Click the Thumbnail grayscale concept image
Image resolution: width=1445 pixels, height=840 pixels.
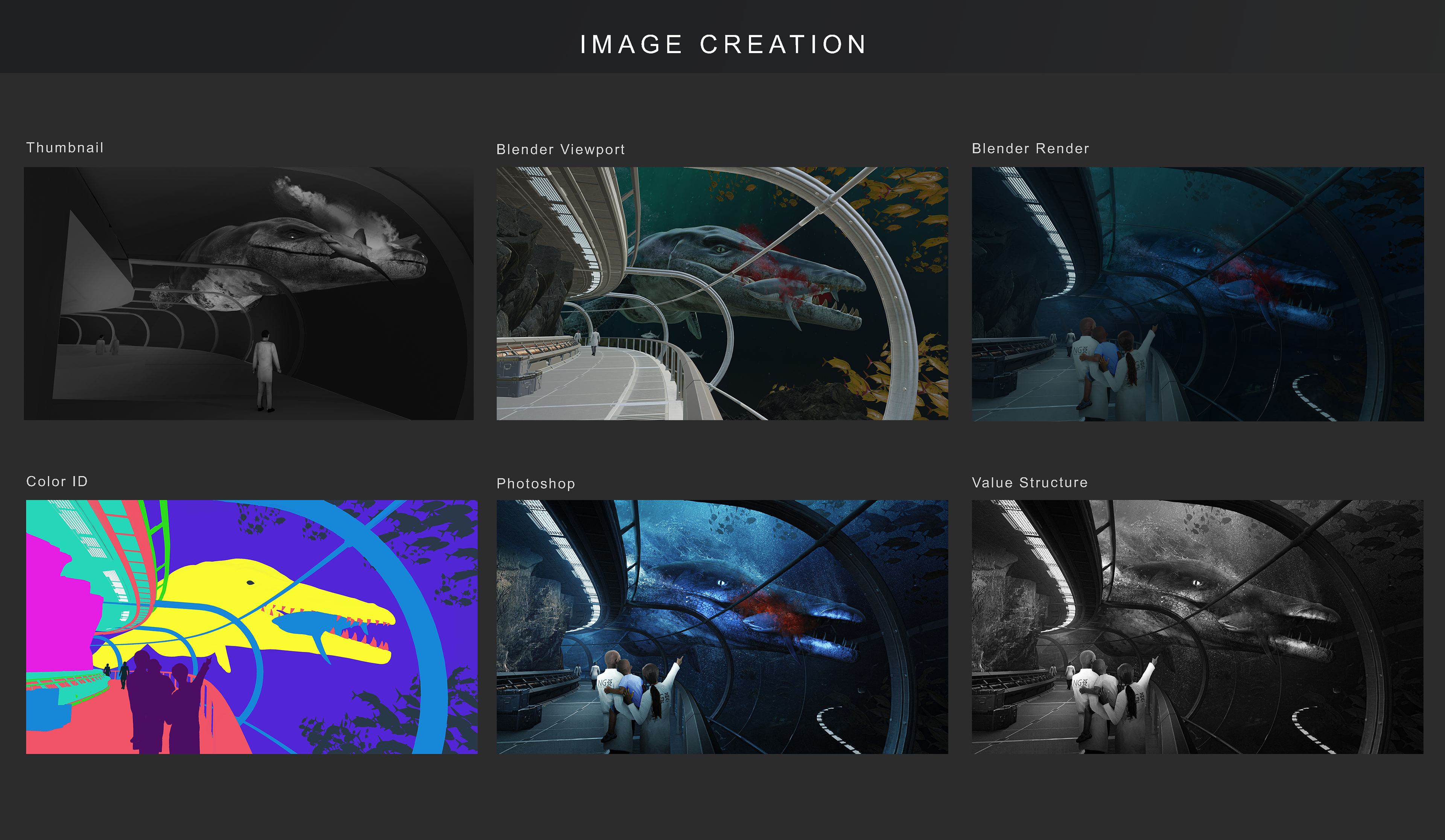[248, 293]
